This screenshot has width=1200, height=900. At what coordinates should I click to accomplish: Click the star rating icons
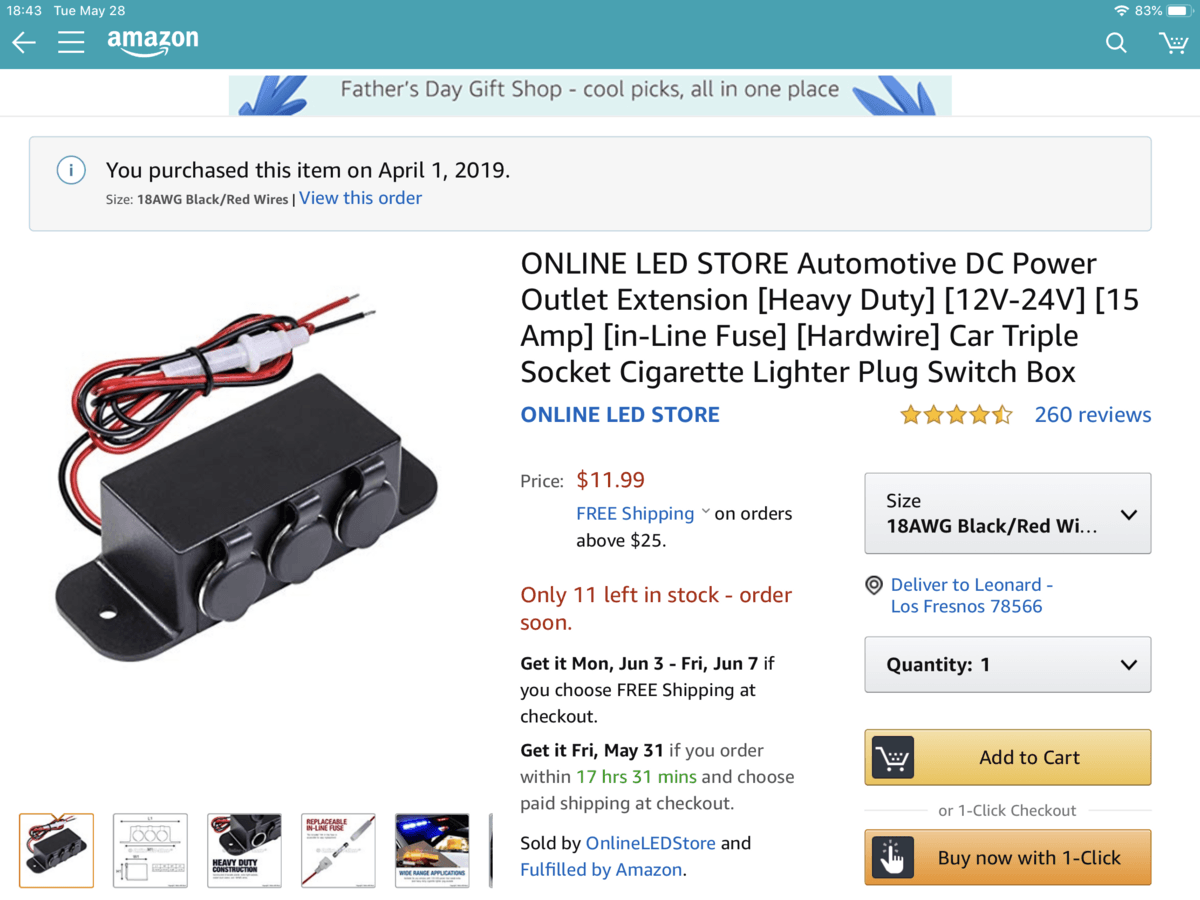[956, 415]
